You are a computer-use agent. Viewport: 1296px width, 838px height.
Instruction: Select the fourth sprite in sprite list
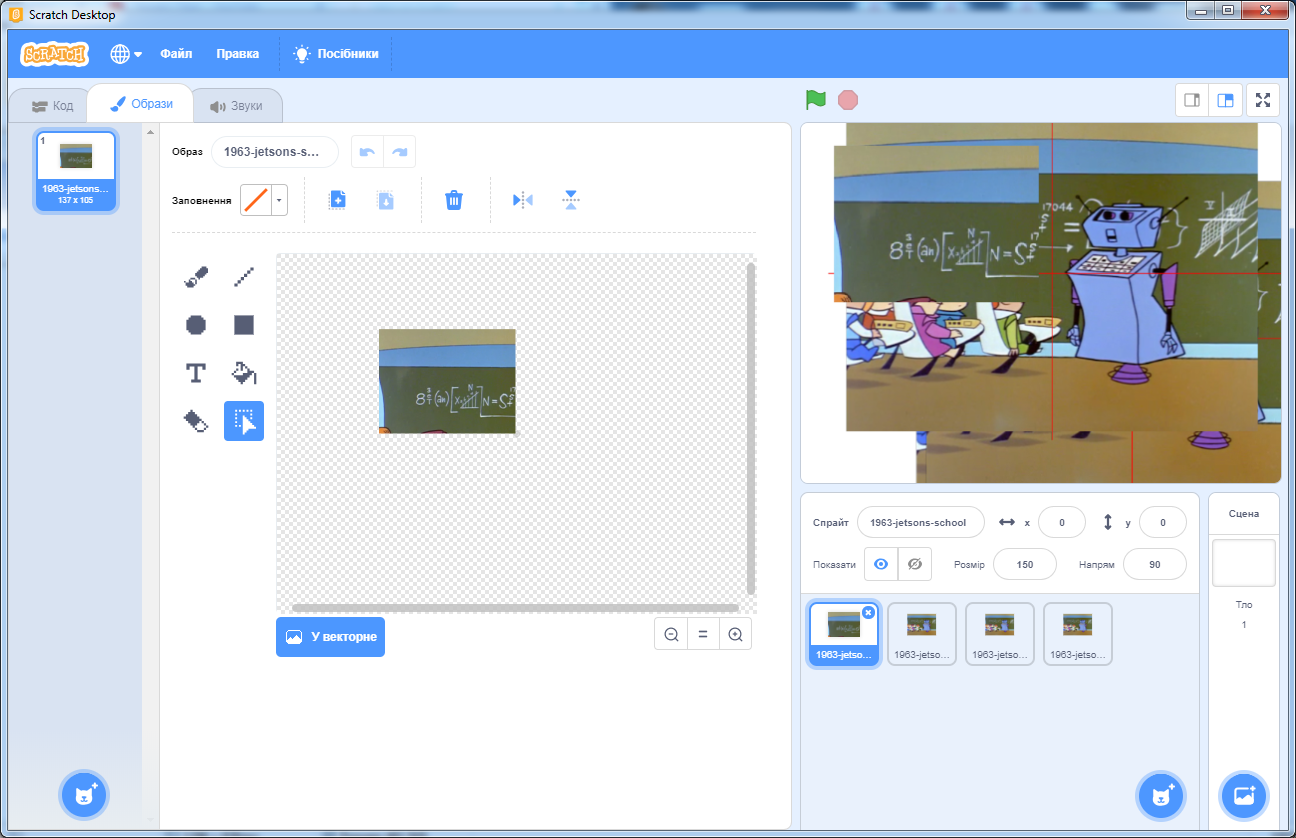[1078, 634]
